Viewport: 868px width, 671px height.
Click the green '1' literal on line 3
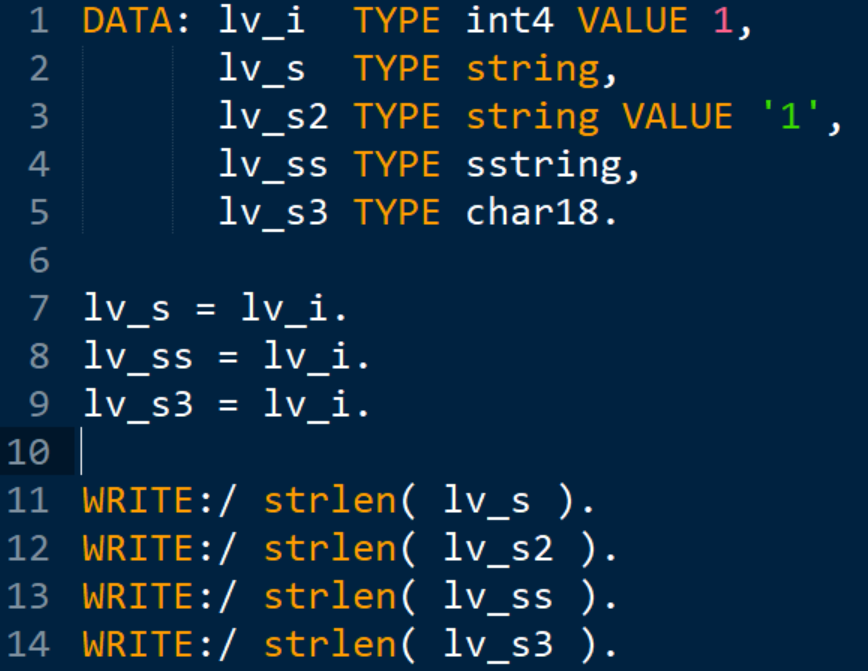[x=790, y=117]
